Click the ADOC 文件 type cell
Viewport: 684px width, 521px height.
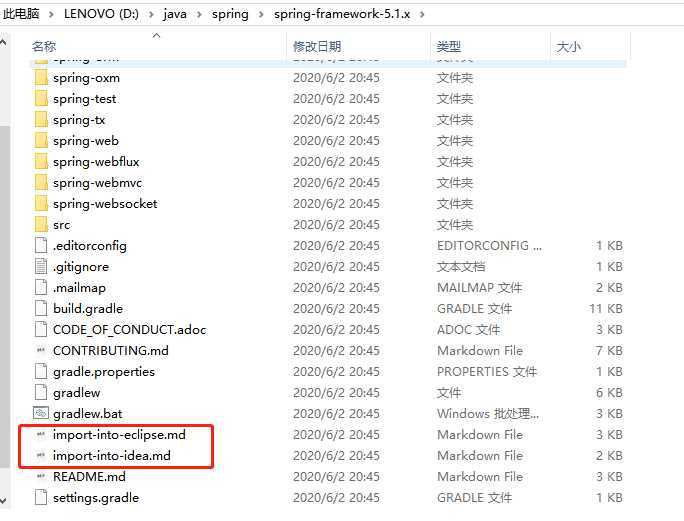click(x=468, y=329)
